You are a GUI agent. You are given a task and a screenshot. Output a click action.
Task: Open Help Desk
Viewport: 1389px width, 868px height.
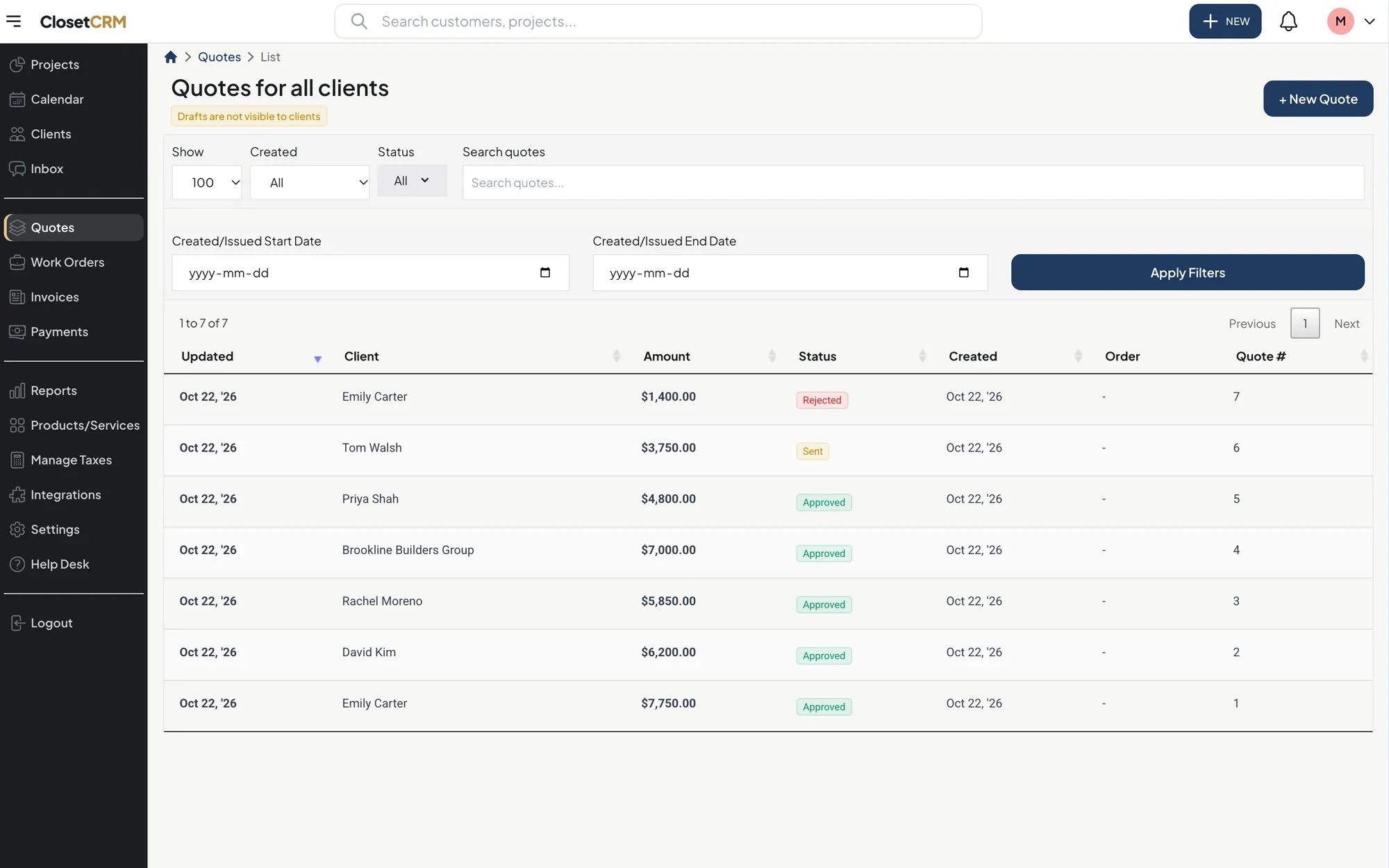pyautogui.click(x=74, y=565)
